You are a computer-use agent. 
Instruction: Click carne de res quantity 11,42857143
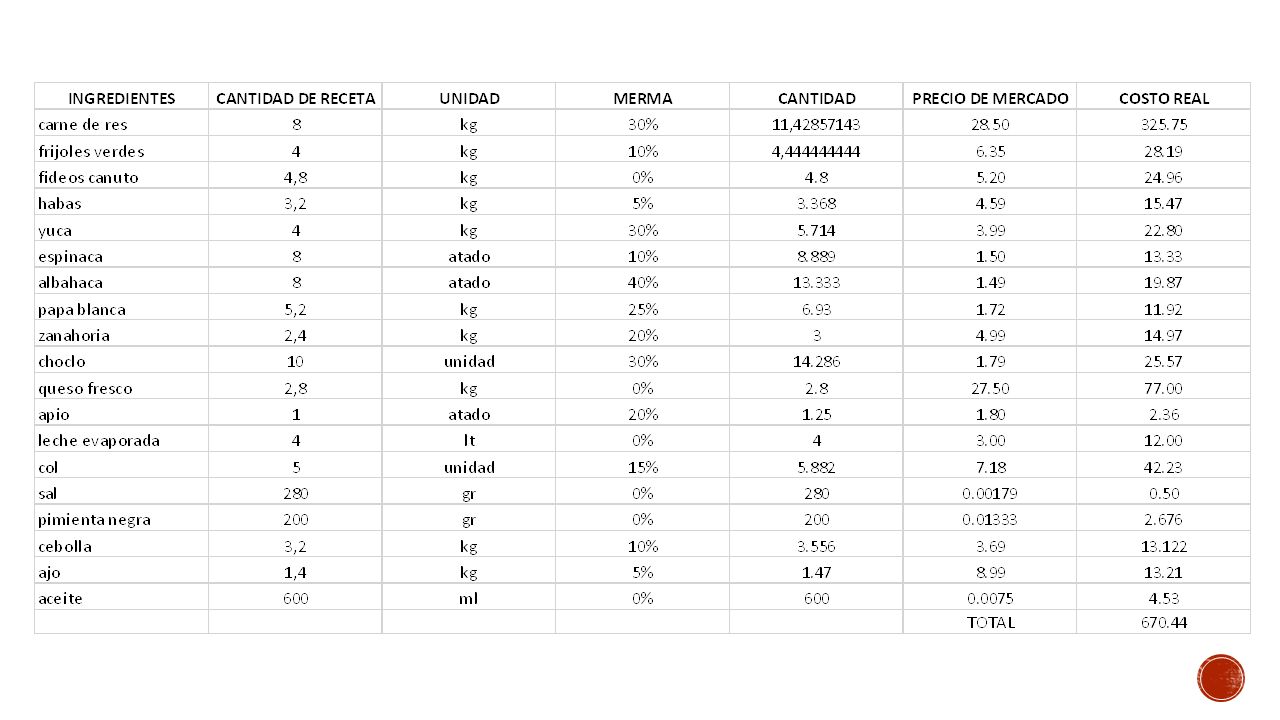[817, 125]
